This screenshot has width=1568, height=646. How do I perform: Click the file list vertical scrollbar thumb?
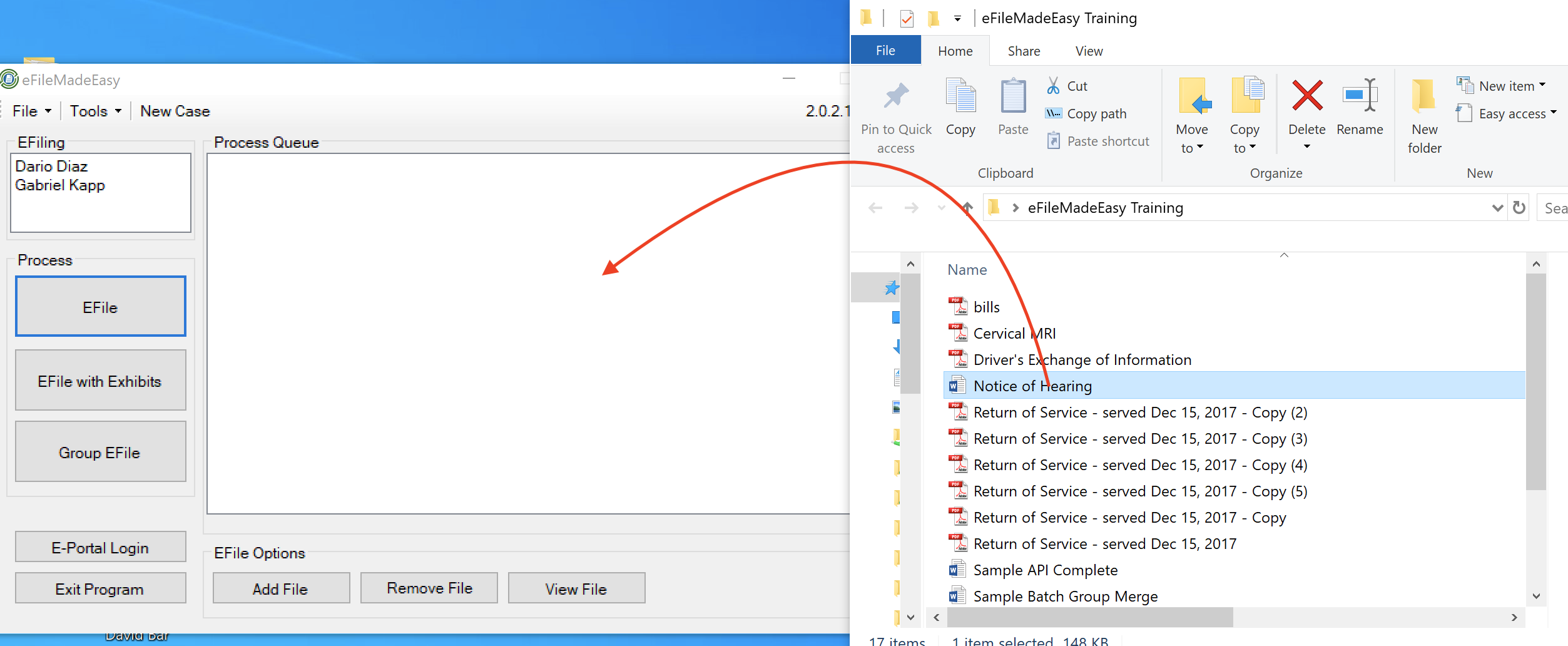pos(1536,382)
